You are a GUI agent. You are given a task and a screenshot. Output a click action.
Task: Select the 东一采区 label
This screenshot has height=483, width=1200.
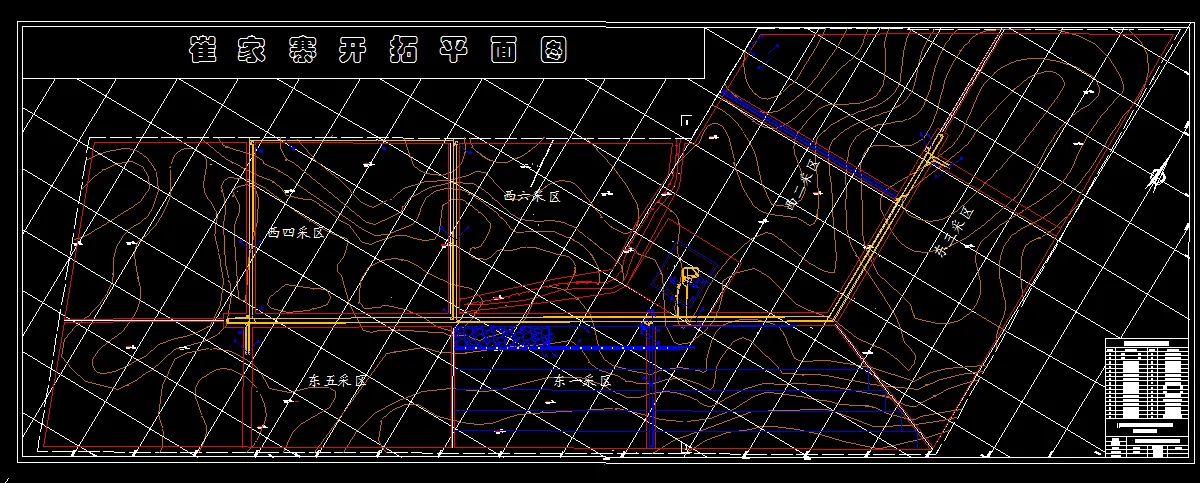581,381
